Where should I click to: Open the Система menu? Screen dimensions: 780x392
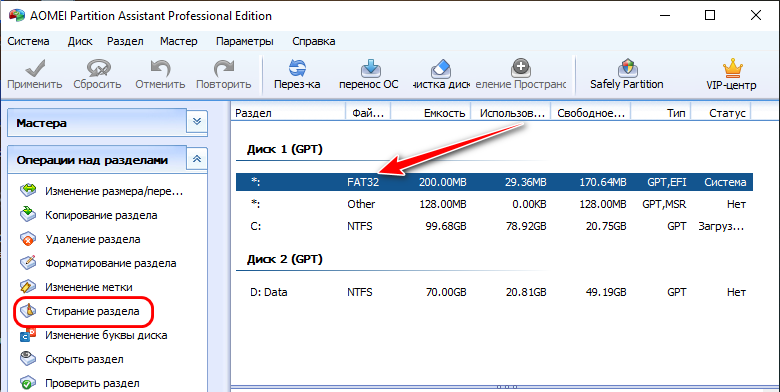[x=28, y=41]
